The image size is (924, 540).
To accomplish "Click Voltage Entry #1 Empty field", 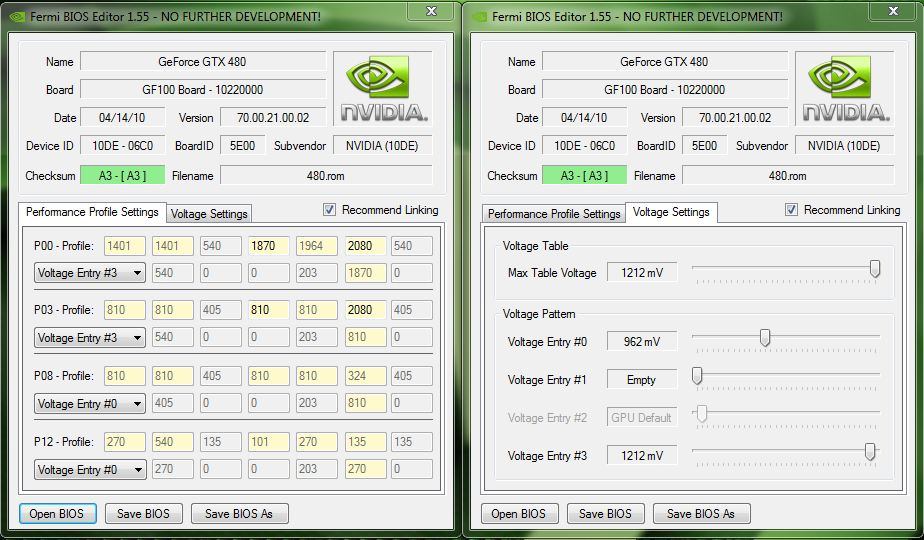I will [x=642, y=380].
